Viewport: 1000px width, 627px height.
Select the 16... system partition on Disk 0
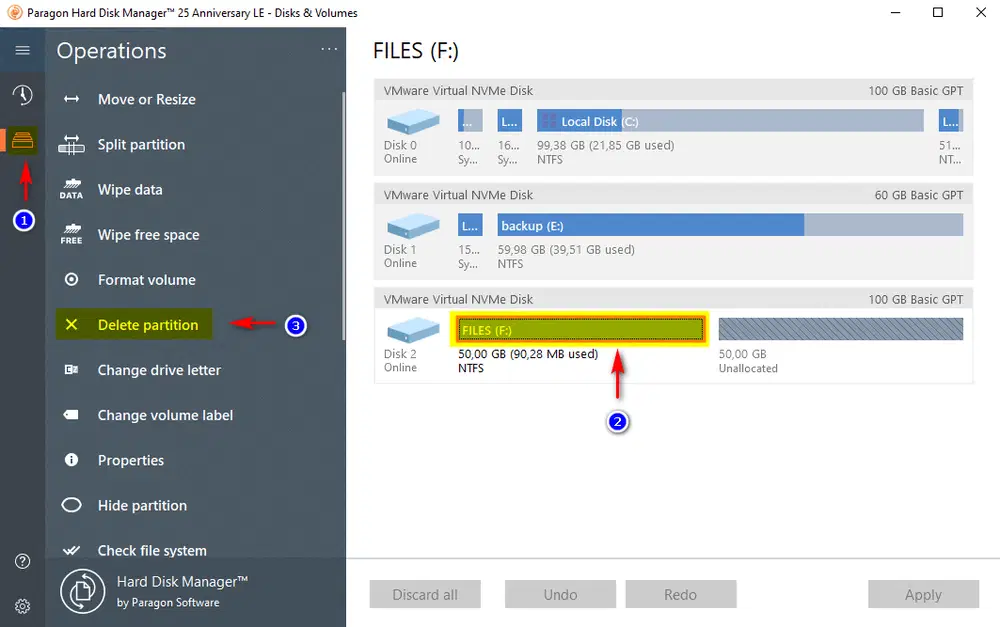[510, 121]
